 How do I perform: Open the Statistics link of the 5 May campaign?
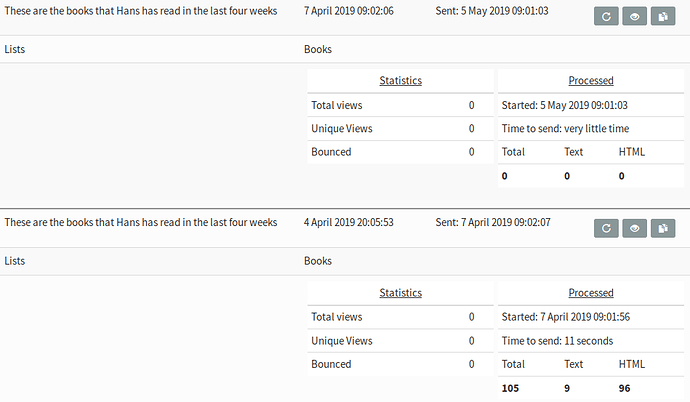point(400,80)
